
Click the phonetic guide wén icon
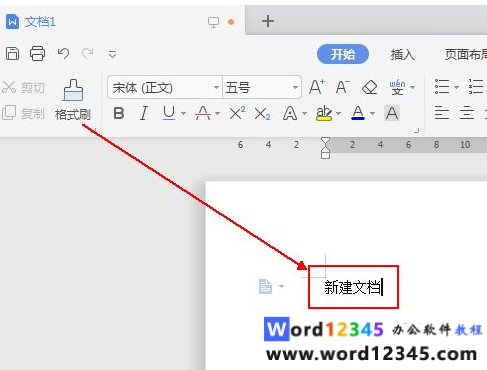pos(397,87)
